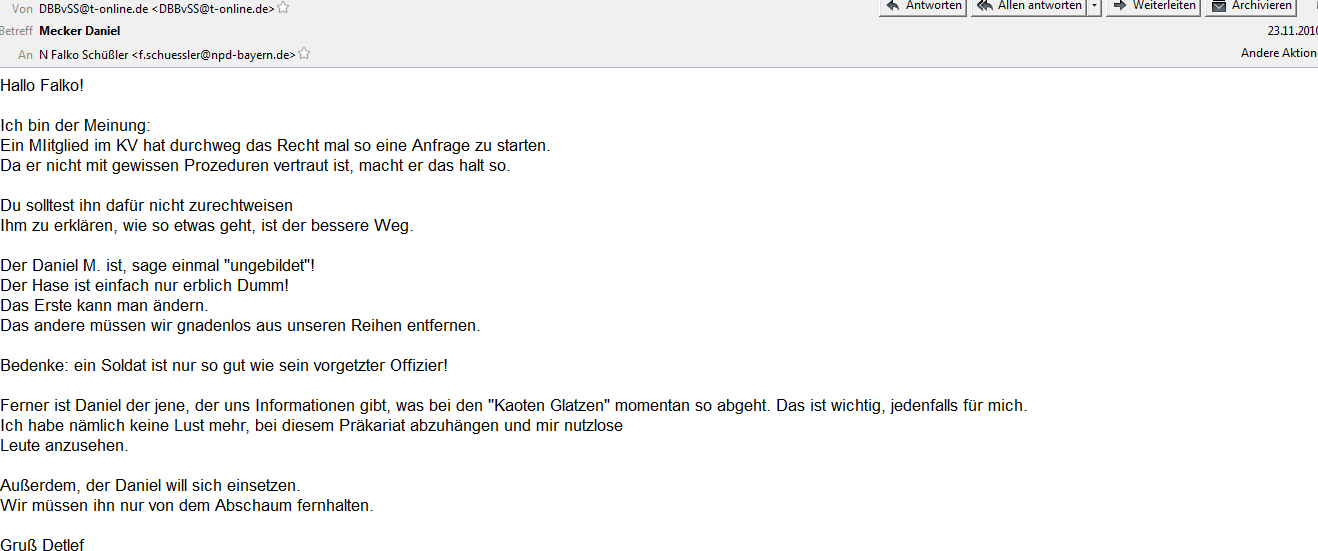Open the dropdown arrow beside Allen antworten
Screen dimensions: 1318x551
1094,6
